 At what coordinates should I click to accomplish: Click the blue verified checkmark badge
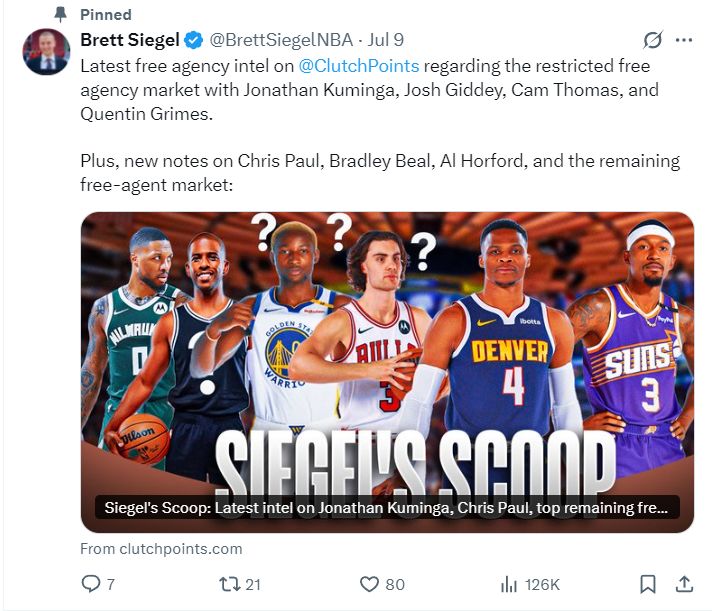(193, 40)
